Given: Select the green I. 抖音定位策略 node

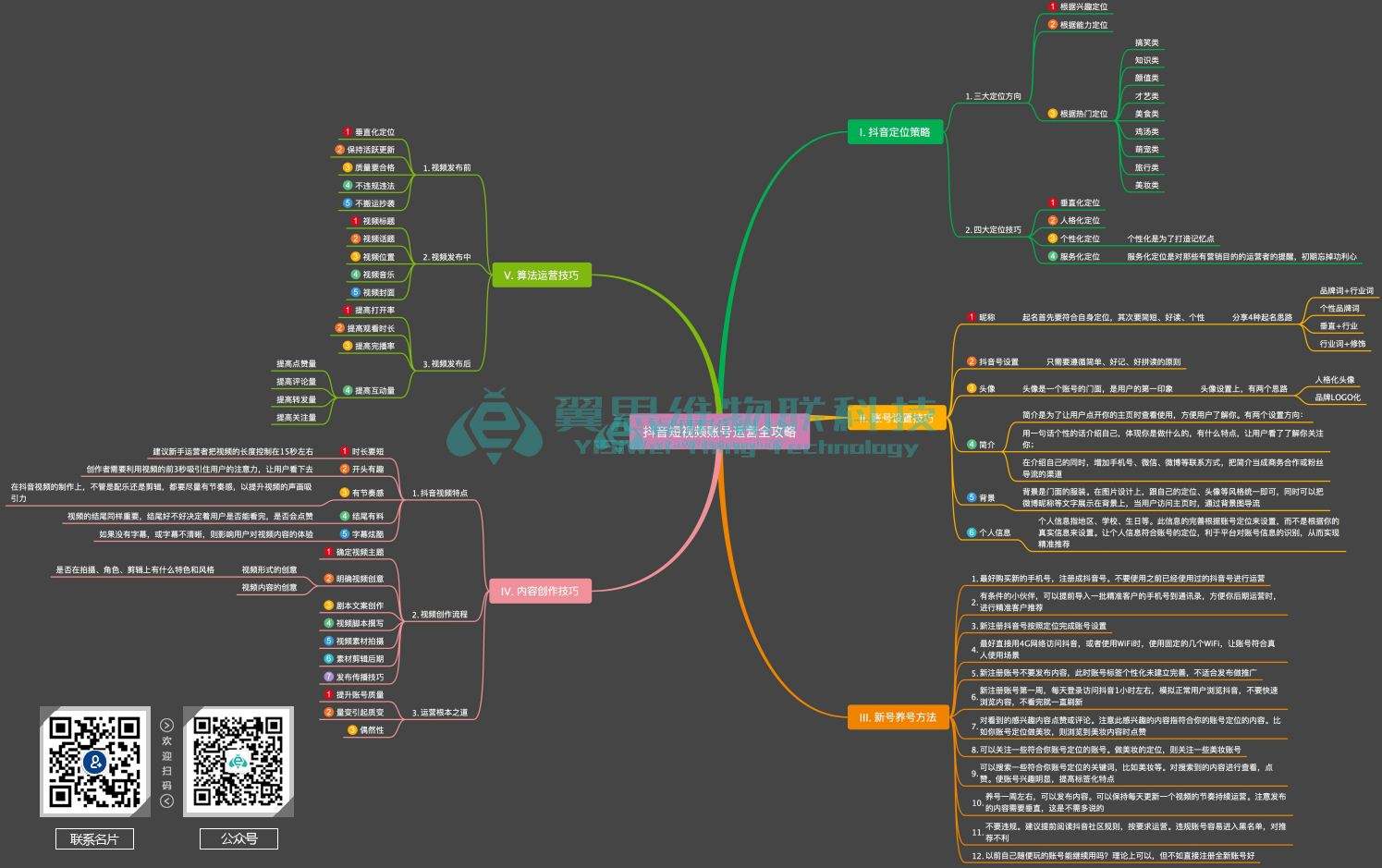Looking at the screenshot, I should tap(895, 132).
